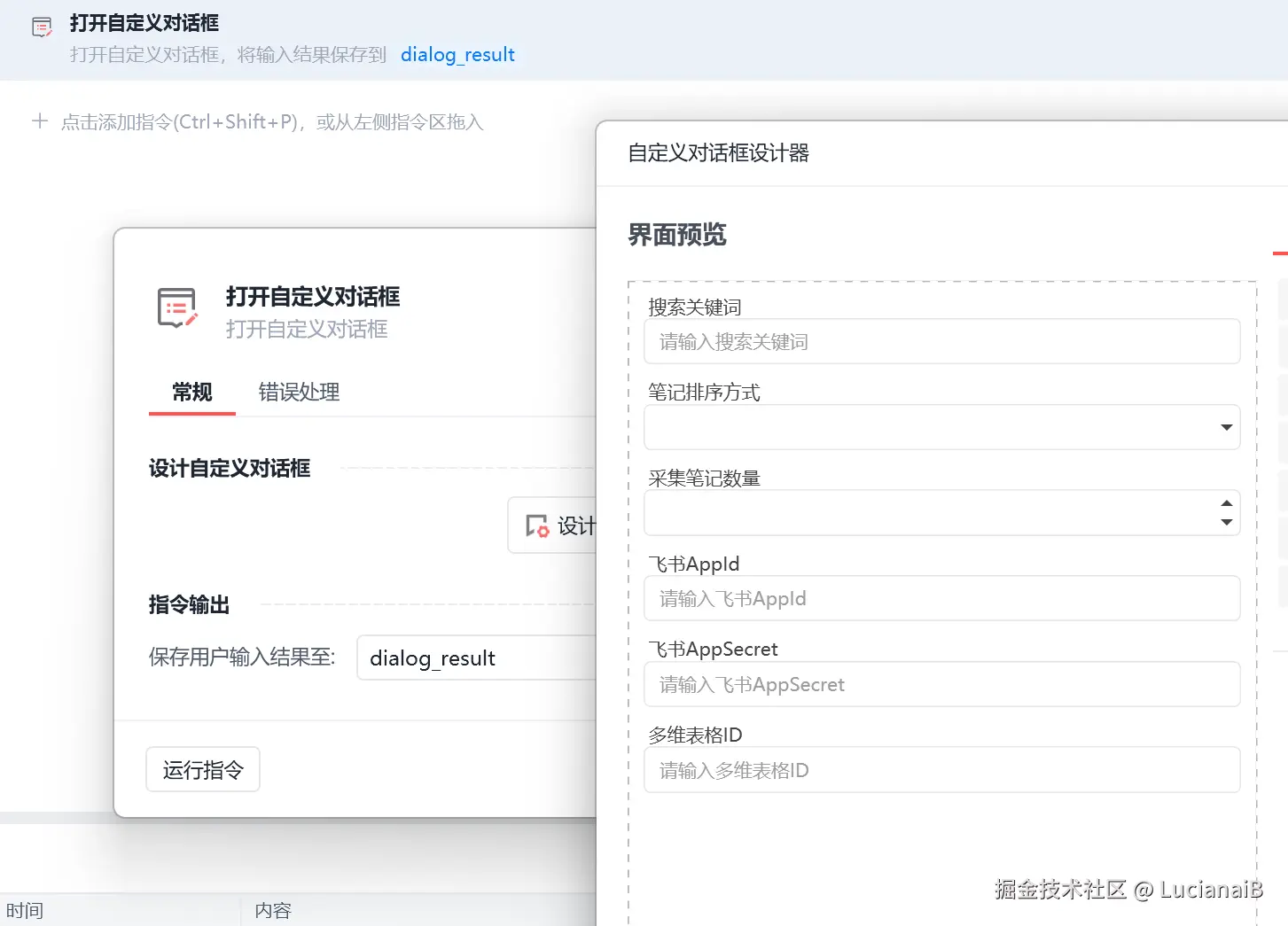Click the dialog_result output field
Viewport: 1288px width, 926px height.
(x=477, y=658)
